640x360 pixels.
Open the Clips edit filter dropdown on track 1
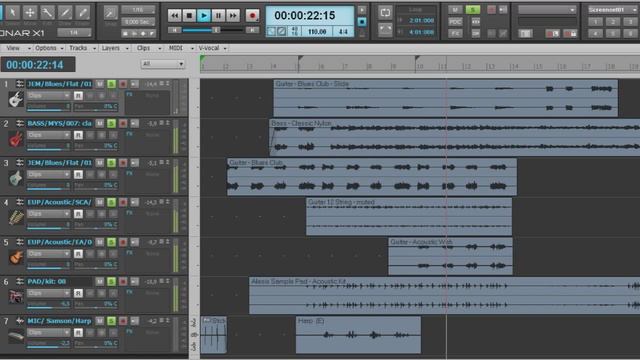(49, 96)
